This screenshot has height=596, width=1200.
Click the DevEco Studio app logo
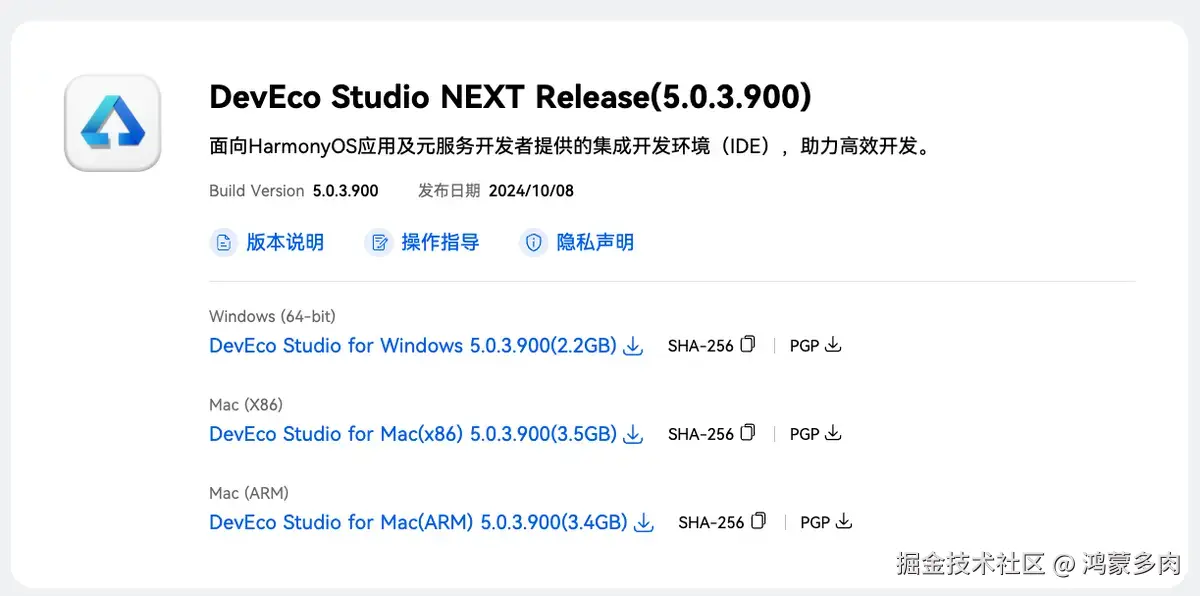112,123
